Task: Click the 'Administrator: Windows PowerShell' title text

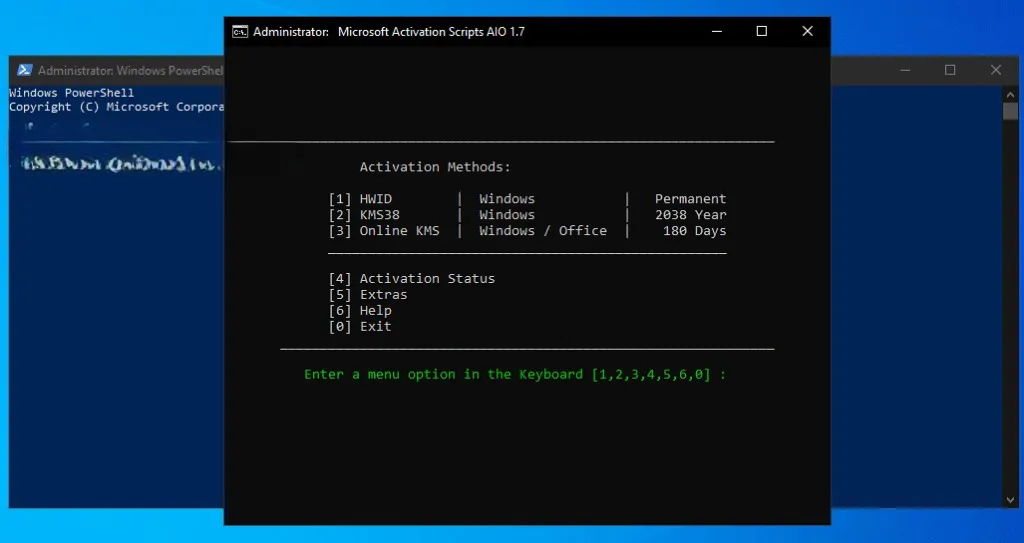Action: click(131, 70)
